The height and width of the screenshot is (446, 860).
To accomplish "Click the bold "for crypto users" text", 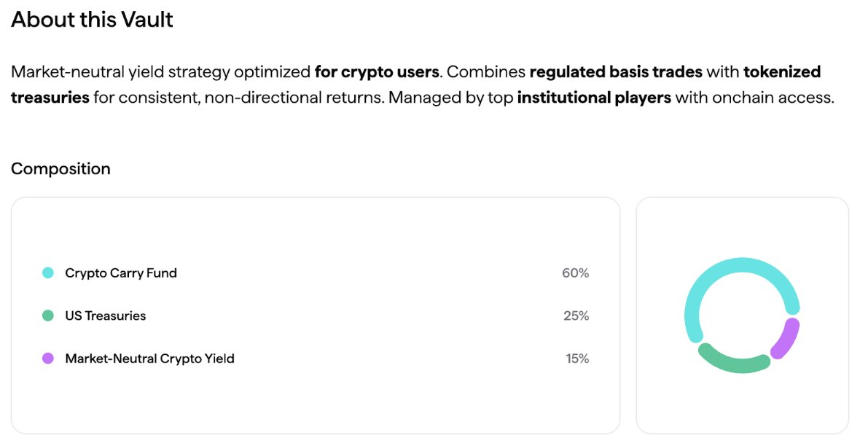I will (378, 72).
